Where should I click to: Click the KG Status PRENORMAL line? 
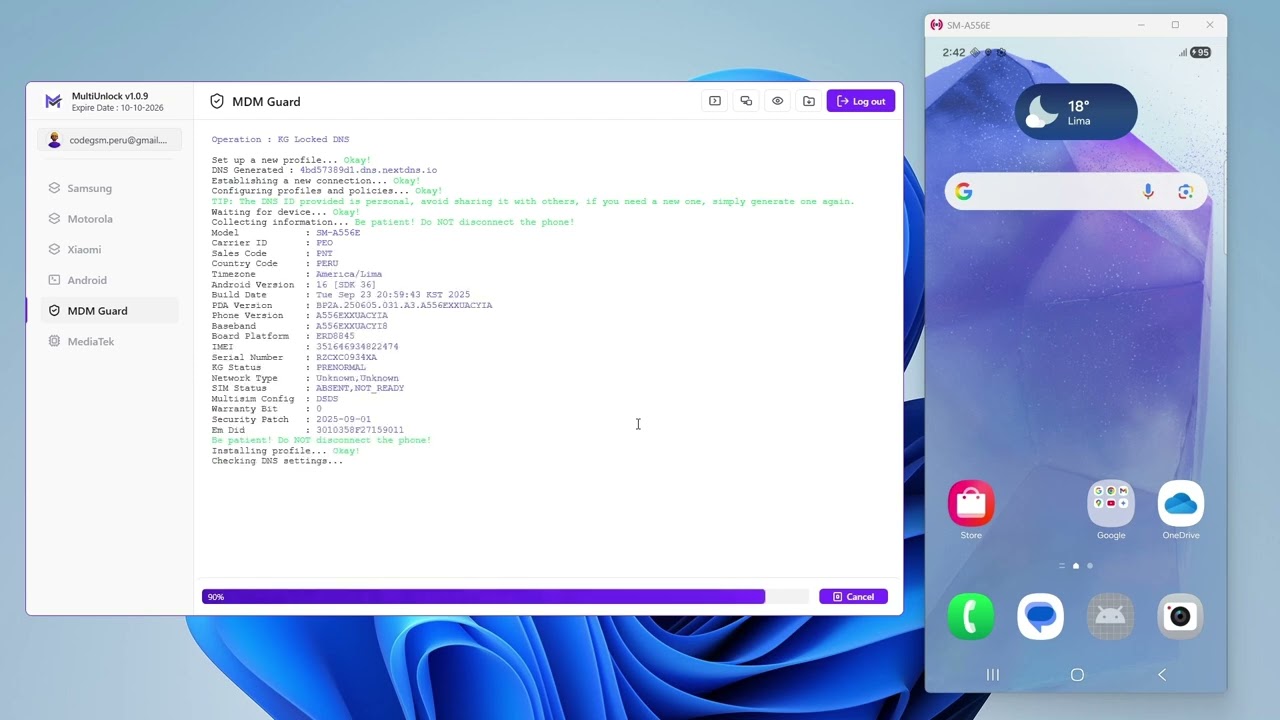[x=288, y=367]
